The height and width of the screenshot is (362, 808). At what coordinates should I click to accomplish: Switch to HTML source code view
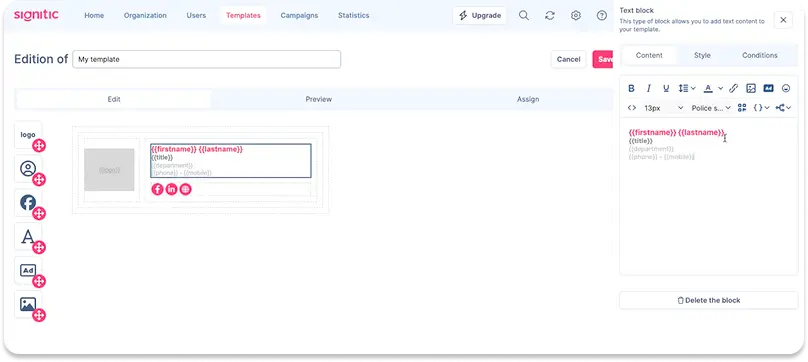coord(632,108)
